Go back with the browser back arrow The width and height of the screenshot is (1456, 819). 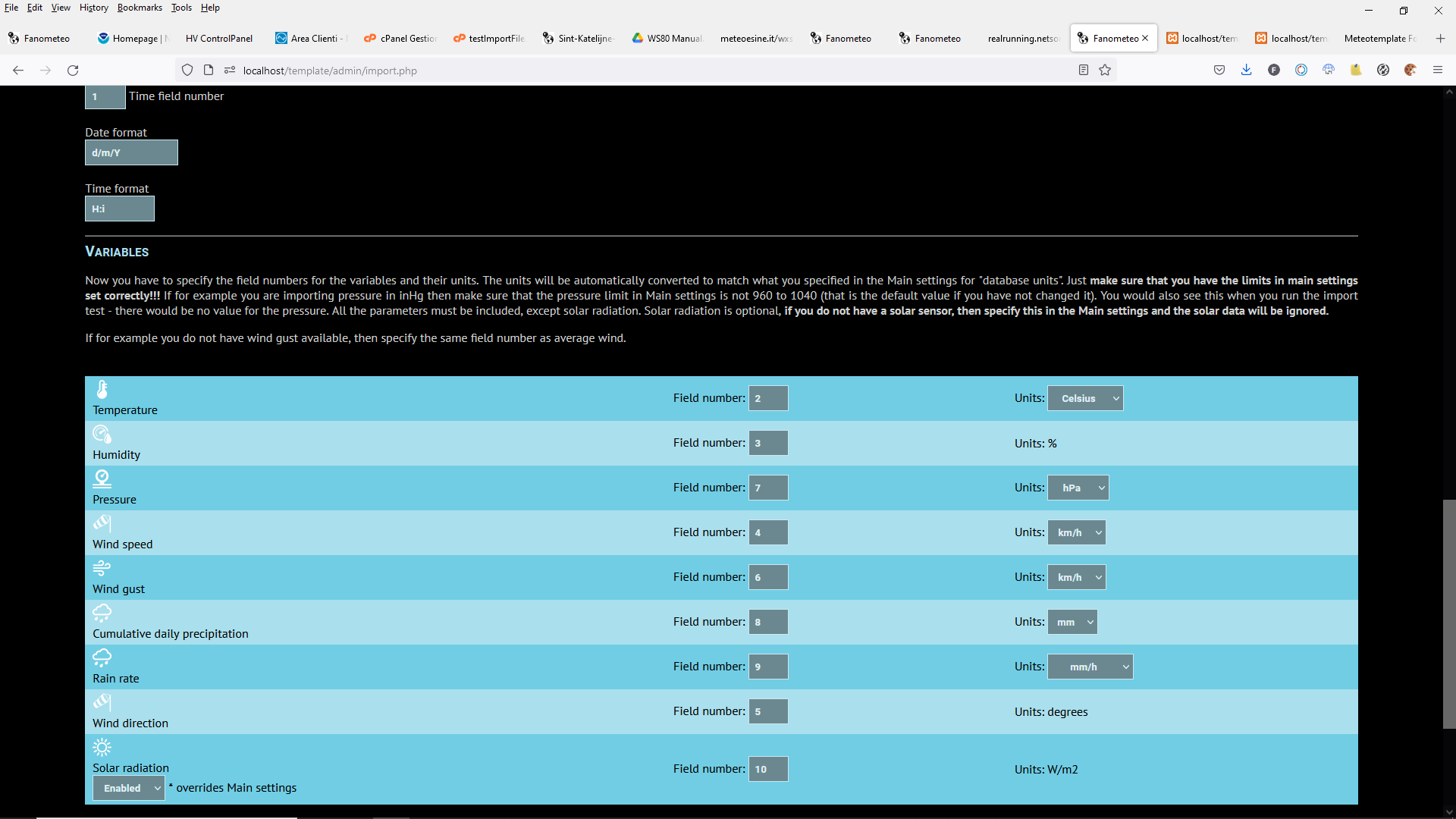pos(18,70)
